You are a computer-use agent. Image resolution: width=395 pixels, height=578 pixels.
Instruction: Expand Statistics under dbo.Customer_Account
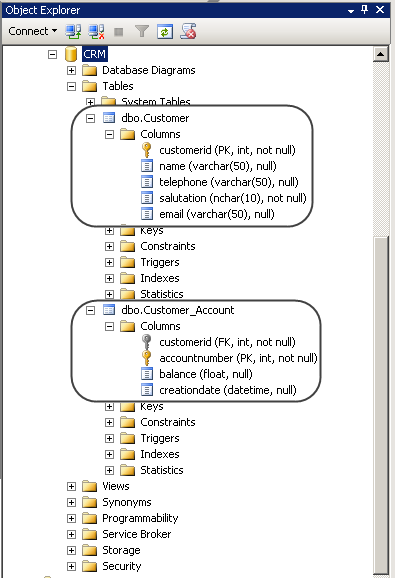click(109, 471)
